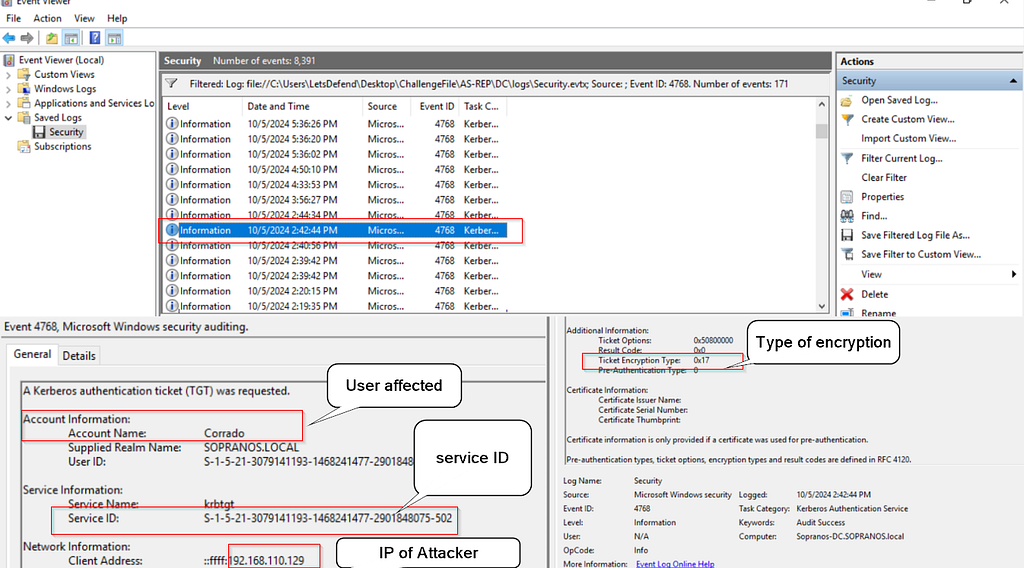
Task: Collapse the Saved Logs tree node
Action: pos(8,118)
